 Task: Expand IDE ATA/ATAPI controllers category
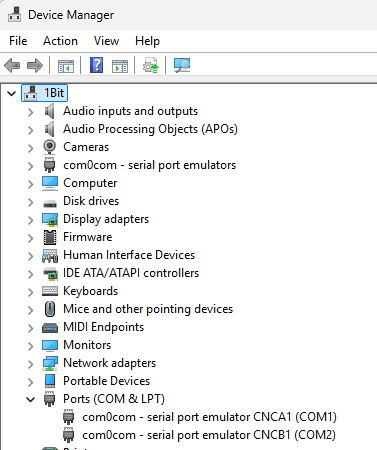(x=31, y=274)
